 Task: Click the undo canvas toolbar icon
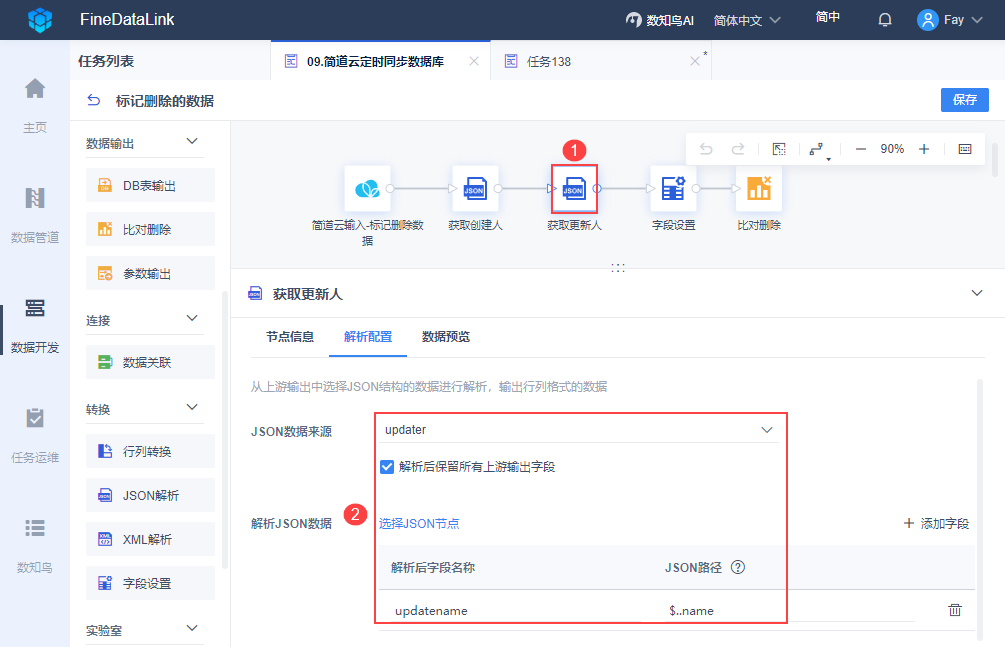click(706, 149)
